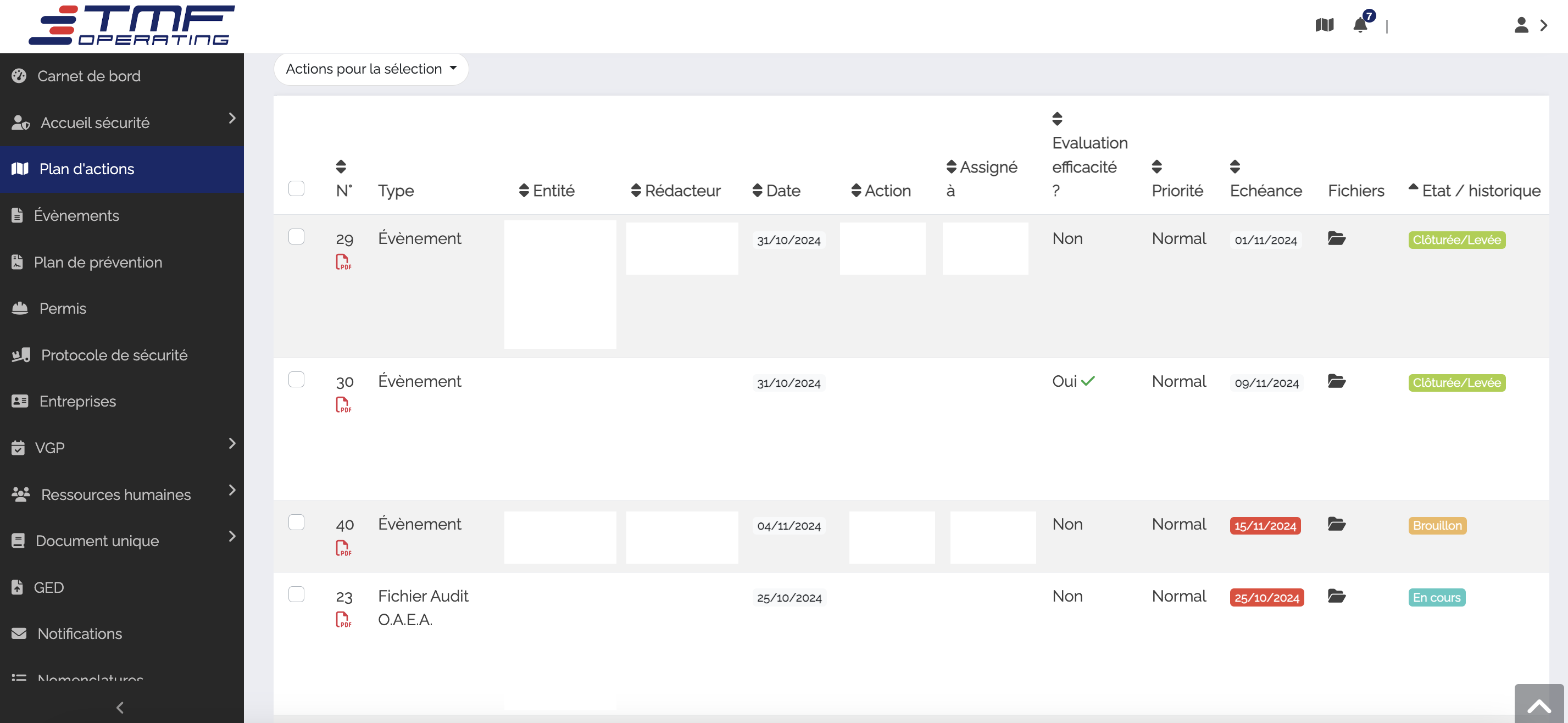The width and height of the screenshot is (1568, 723).
Task: Click the PDF icon for action 40
Action: click(x=344, y=548)
